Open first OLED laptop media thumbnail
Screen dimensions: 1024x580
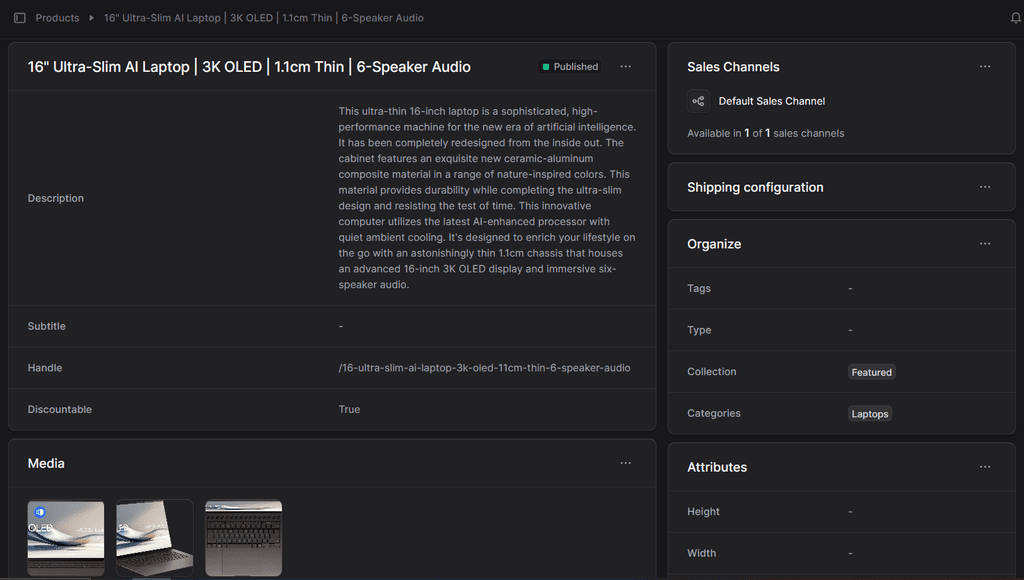(x=66, y=537)
